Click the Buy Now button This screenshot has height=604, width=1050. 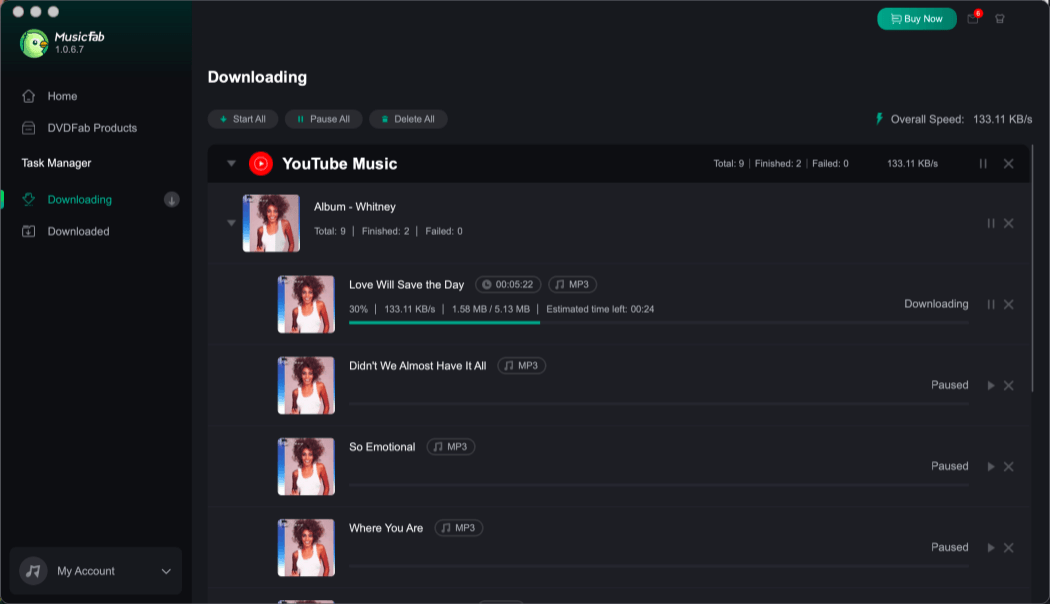click(x=917, y=19)
